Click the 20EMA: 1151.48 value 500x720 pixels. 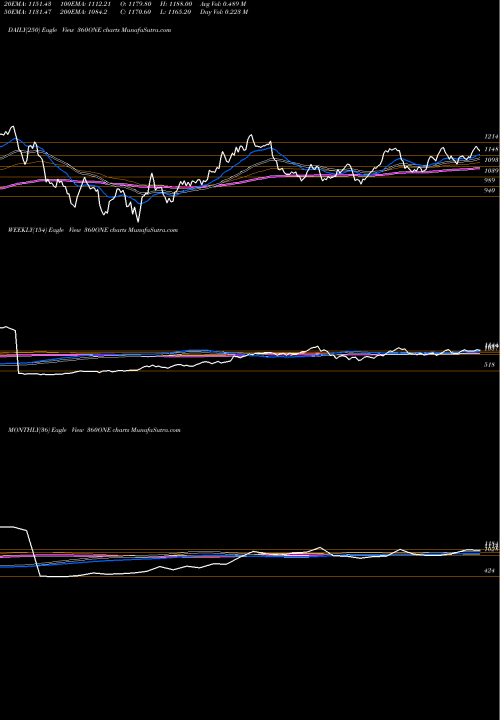coord(28,4)
